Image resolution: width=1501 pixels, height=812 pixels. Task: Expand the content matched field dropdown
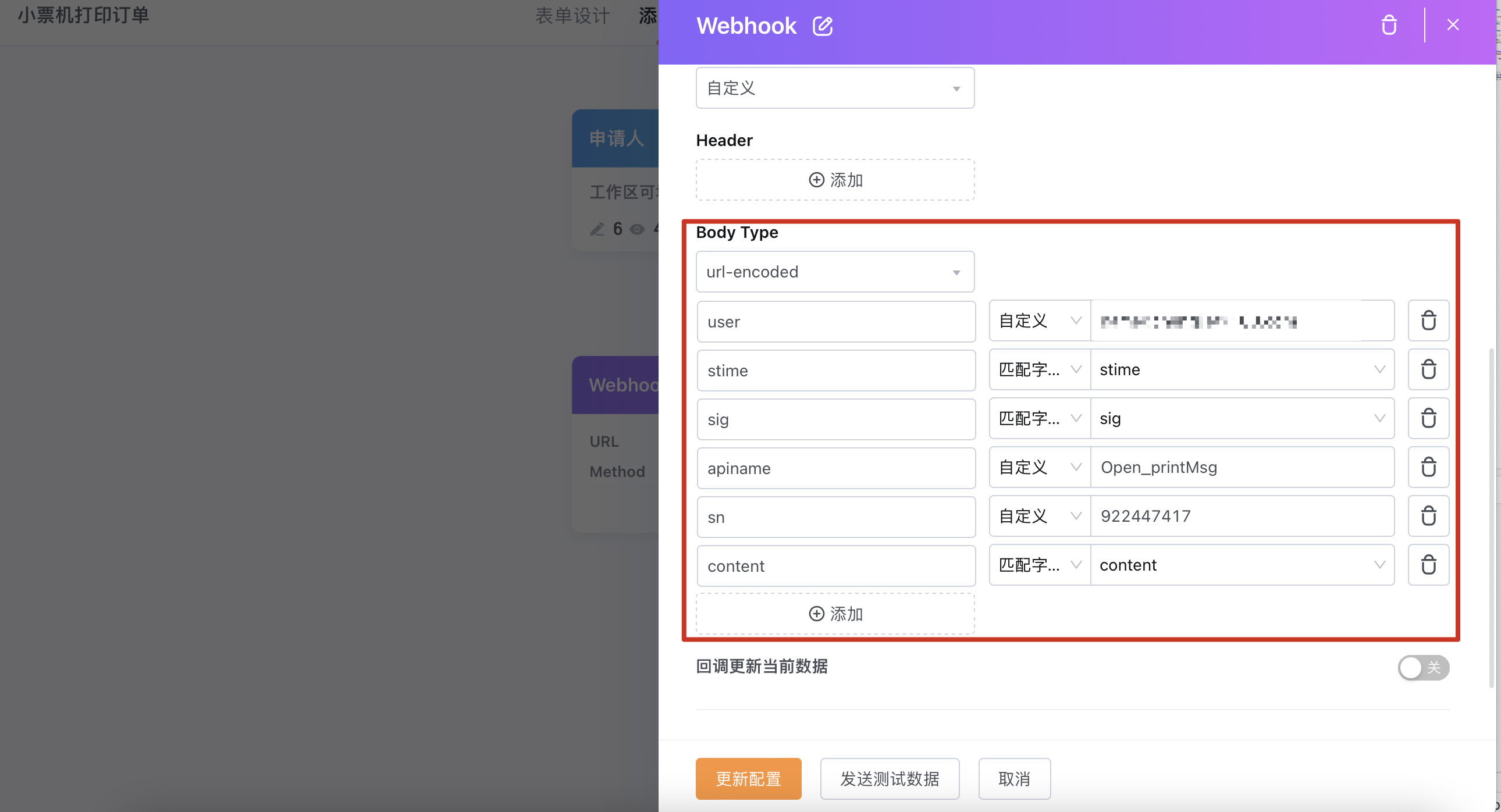1242,565
